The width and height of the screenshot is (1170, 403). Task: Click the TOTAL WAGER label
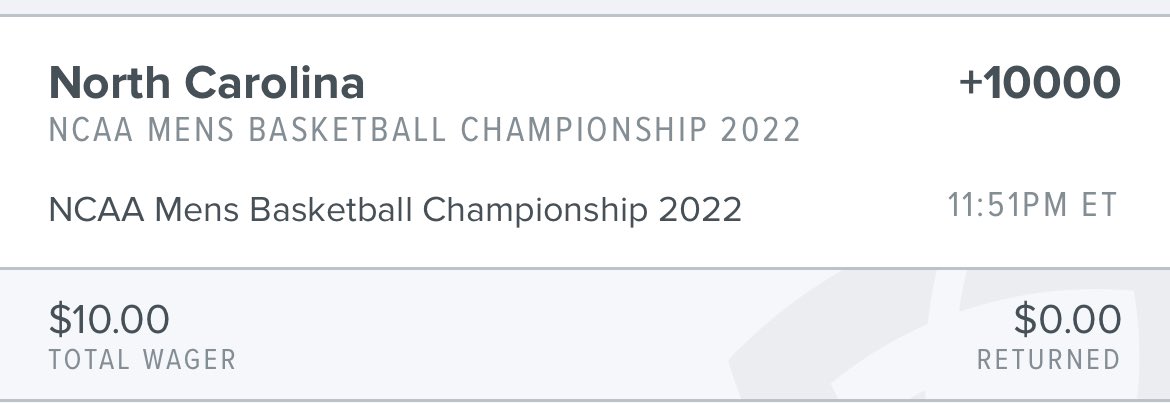(x=142, y=359)
